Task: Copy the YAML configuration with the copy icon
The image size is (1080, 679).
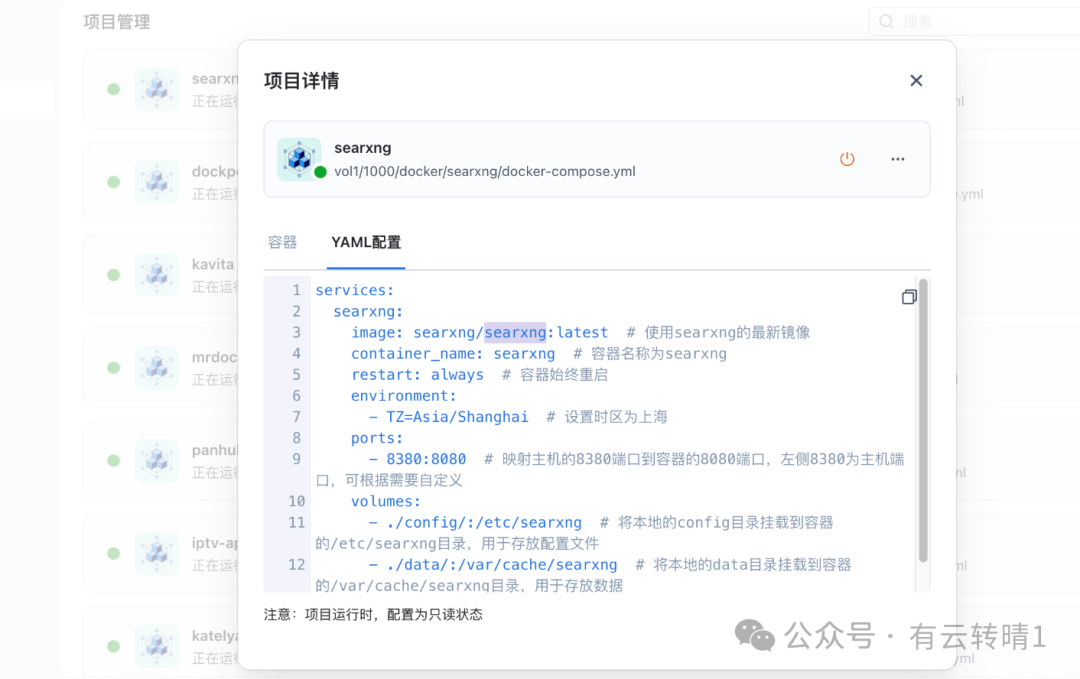Action: 908,297
